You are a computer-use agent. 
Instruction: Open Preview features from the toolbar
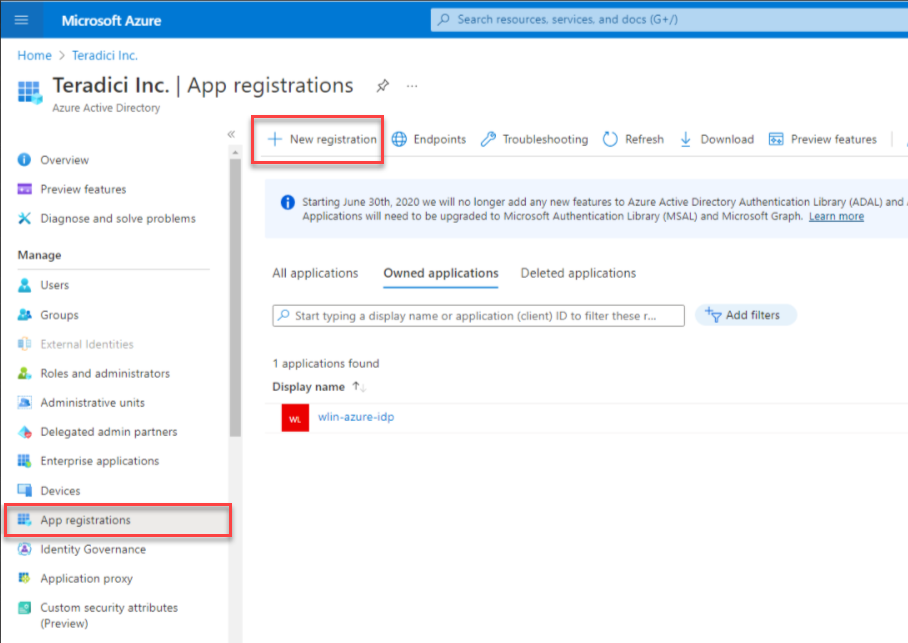pyautogui.click(x=823, y=140)
